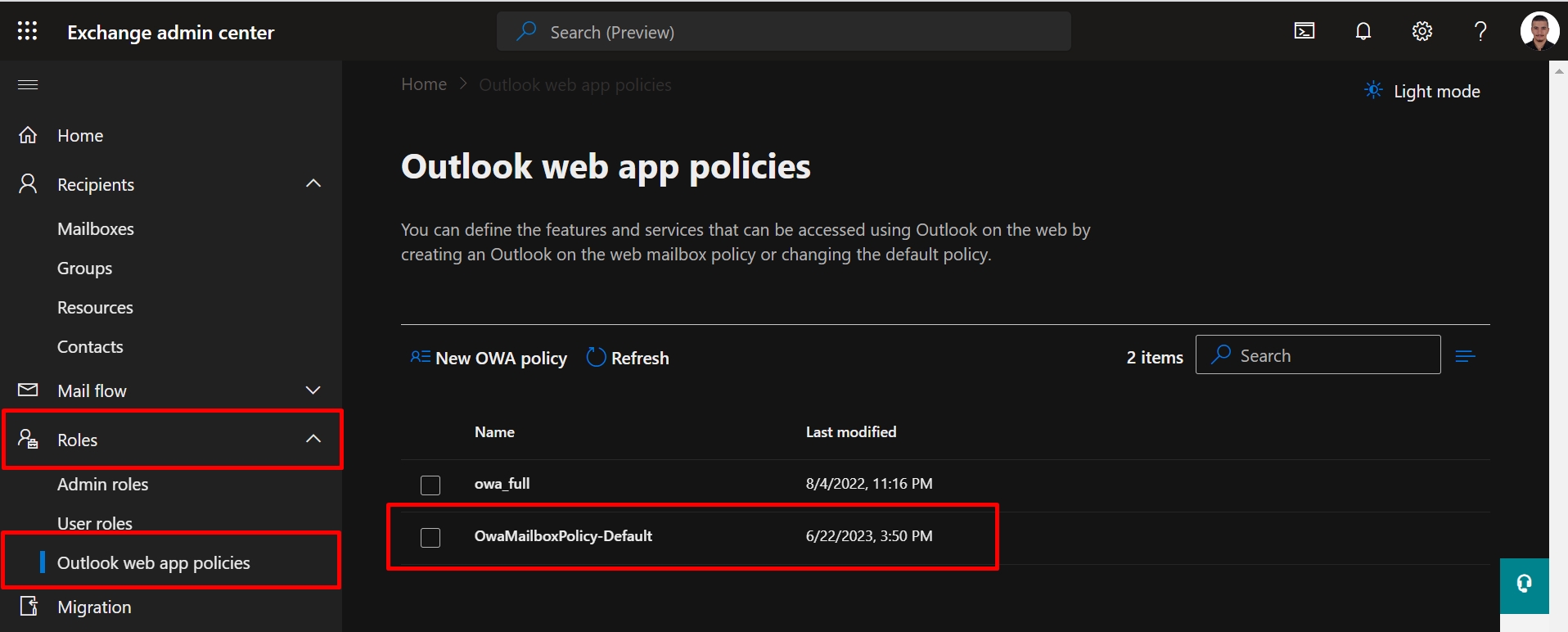Focus the Search (Preview) box
1568x632 pixels.
(x=784, y=31)
